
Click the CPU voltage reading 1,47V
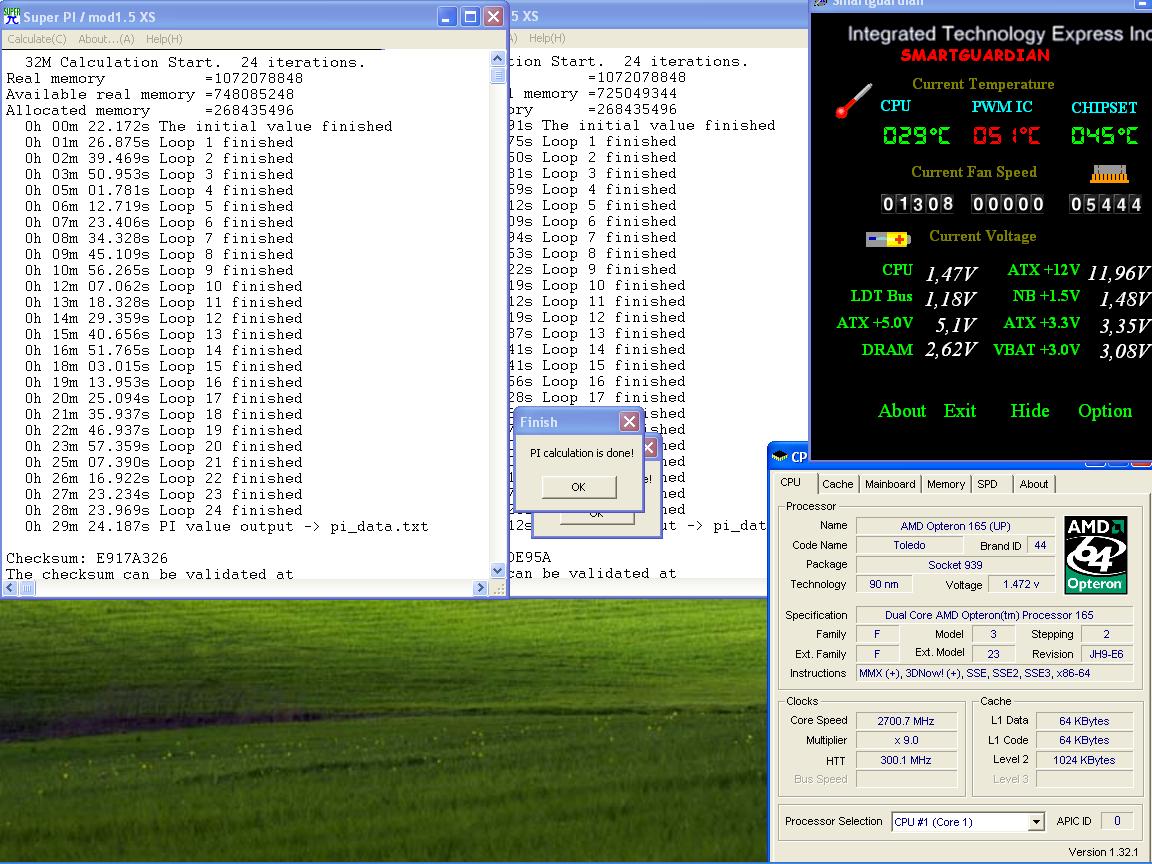tap(950, 274)
